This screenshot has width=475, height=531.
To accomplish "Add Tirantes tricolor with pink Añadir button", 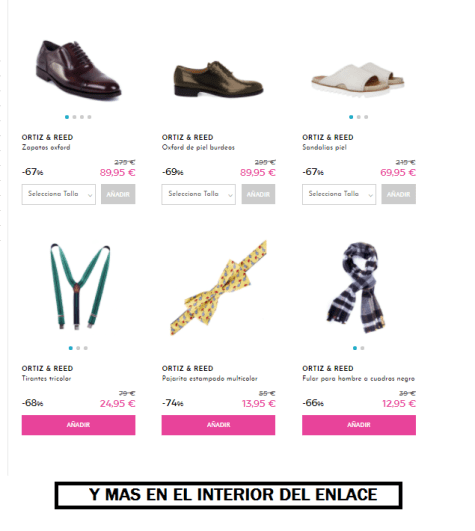I will (78, 425).
